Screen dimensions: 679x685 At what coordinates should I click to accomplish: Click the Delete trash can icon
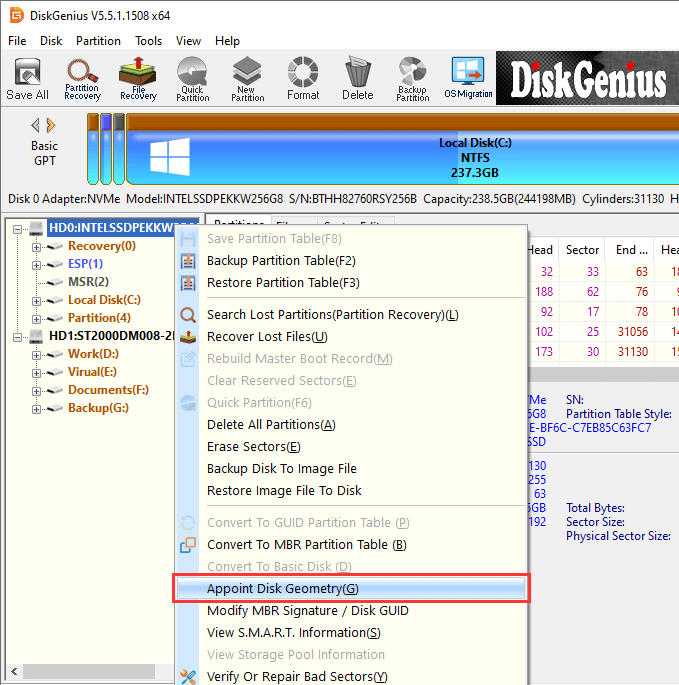coord(357,78)
